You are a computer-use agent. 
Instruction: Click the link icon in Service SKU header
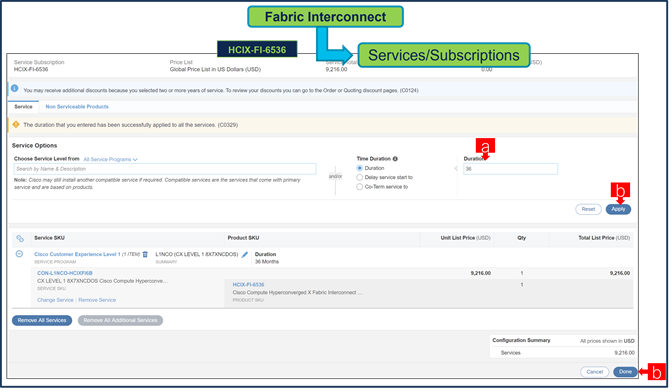tap(20, 240)
